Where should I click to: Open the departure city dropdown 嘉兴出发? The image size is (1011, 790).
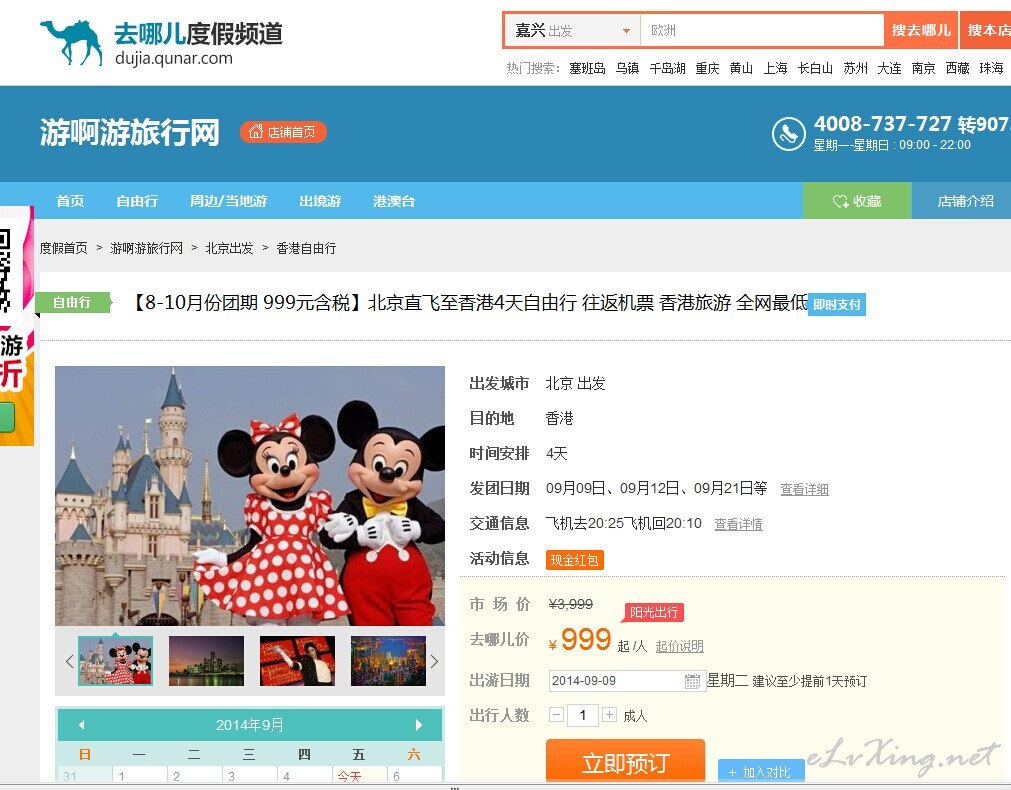[572, 30]
